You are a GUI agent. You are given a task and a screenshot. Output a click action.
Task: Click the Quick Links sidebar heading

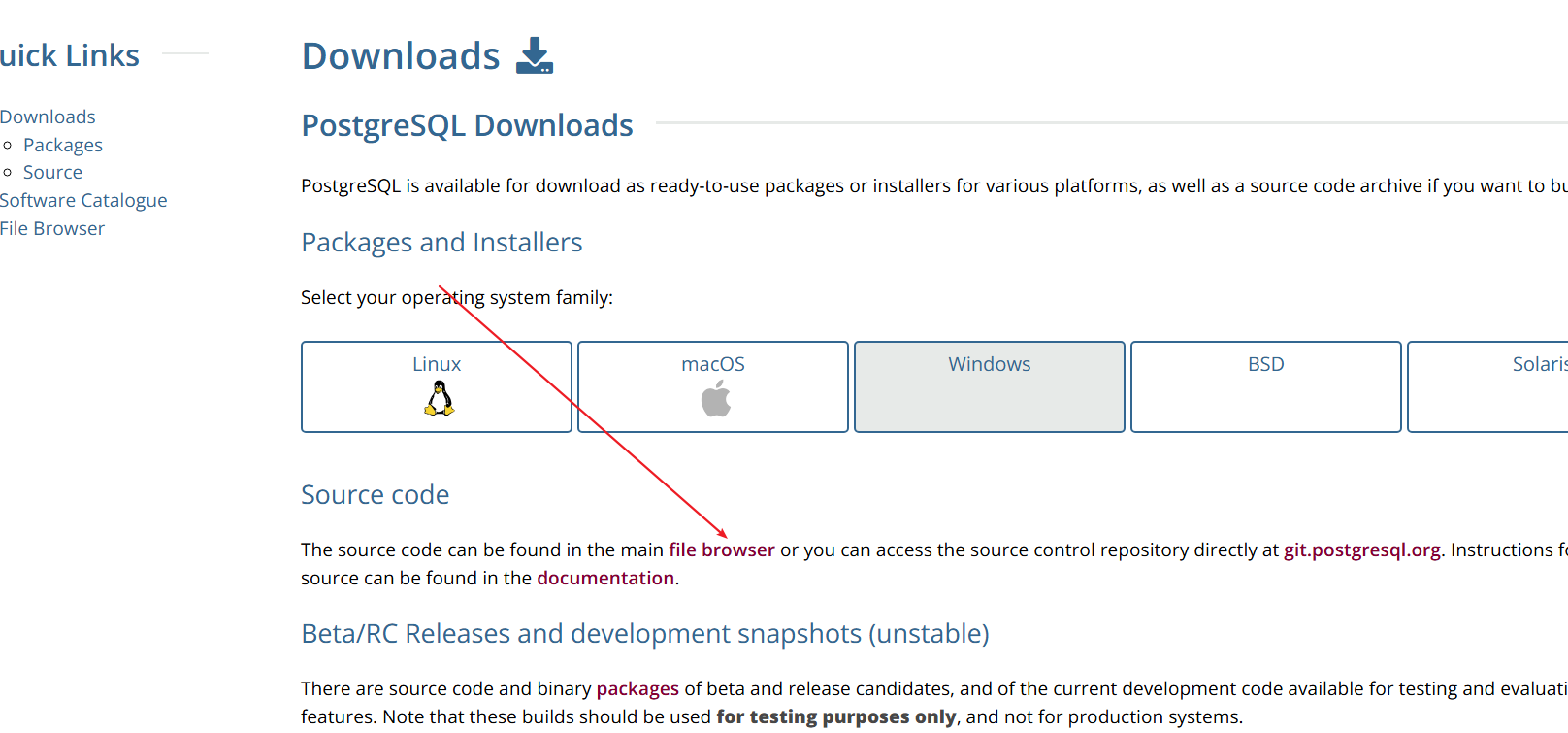coord(70,55)
